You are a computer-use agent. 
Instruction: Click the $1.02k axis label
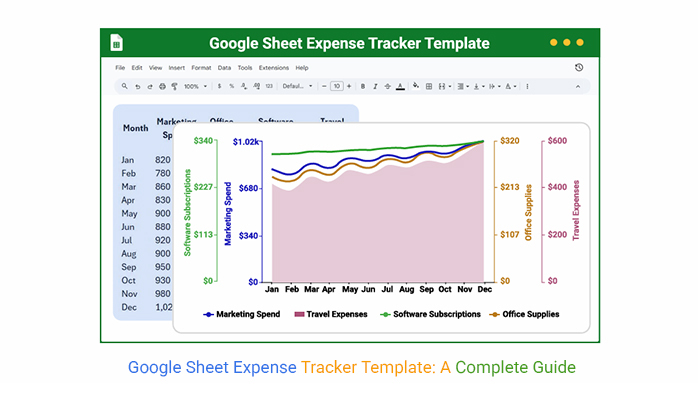(246, 141)
